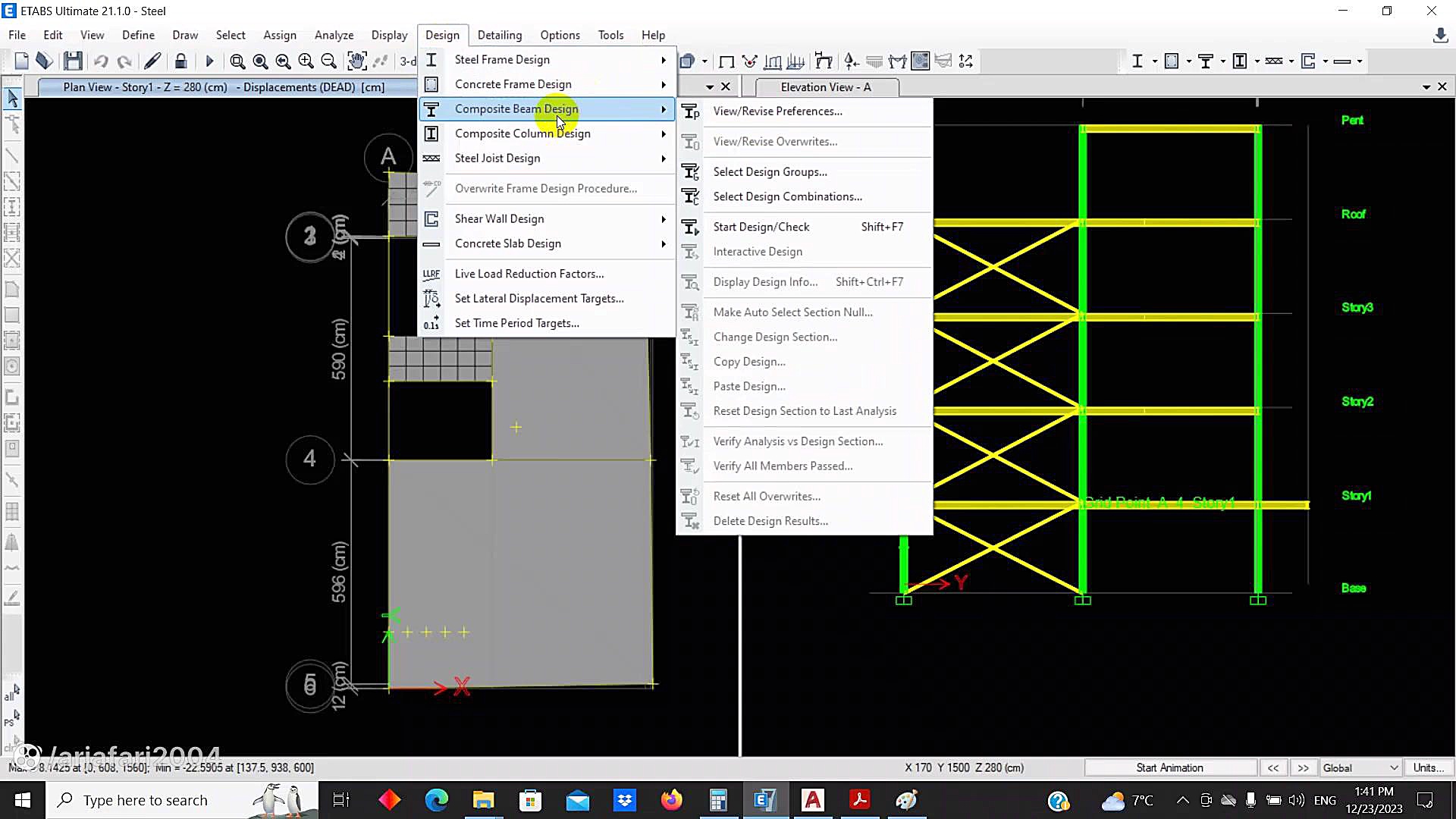1456x819 pixels.
Task: Open the Global coordinate system dropdown
Action: click(x=1360, y=767)
